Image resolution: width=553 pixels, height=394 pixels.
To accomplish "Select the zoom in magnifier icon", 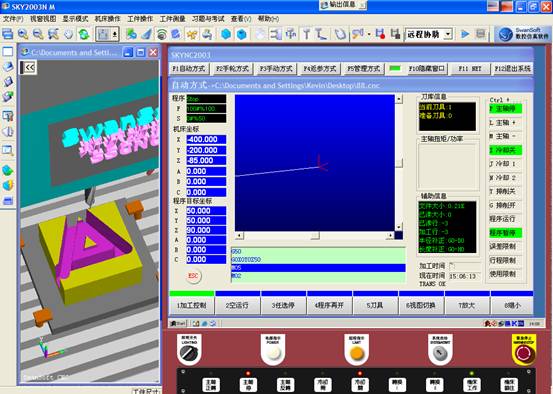I will click(23, 34).
